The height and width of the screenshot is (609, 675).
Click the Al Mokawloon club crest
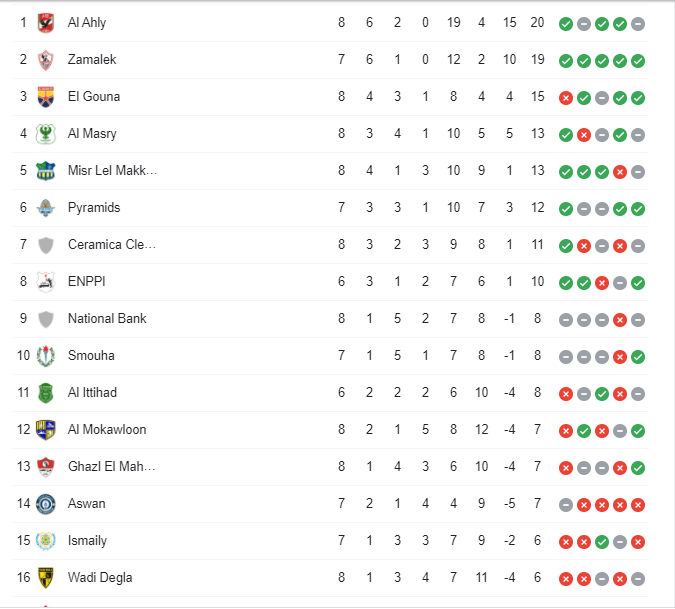tap(45, 430)
